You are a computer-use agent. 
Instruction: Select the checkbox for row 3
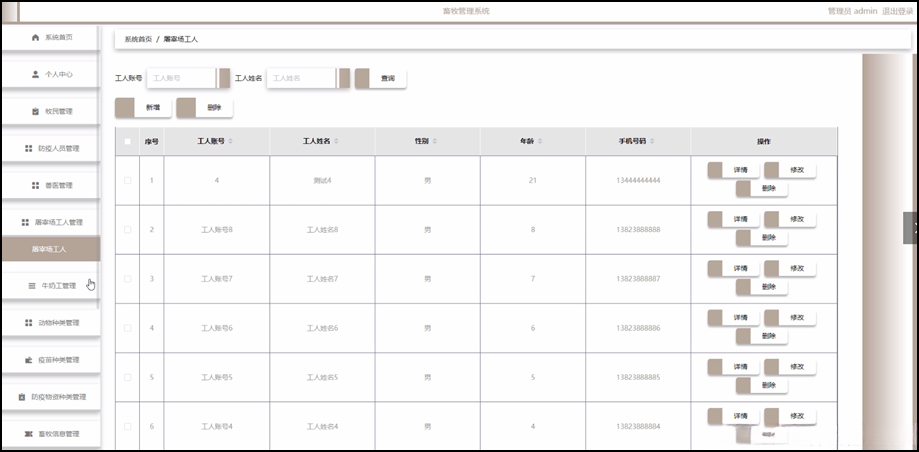(127, 279)
